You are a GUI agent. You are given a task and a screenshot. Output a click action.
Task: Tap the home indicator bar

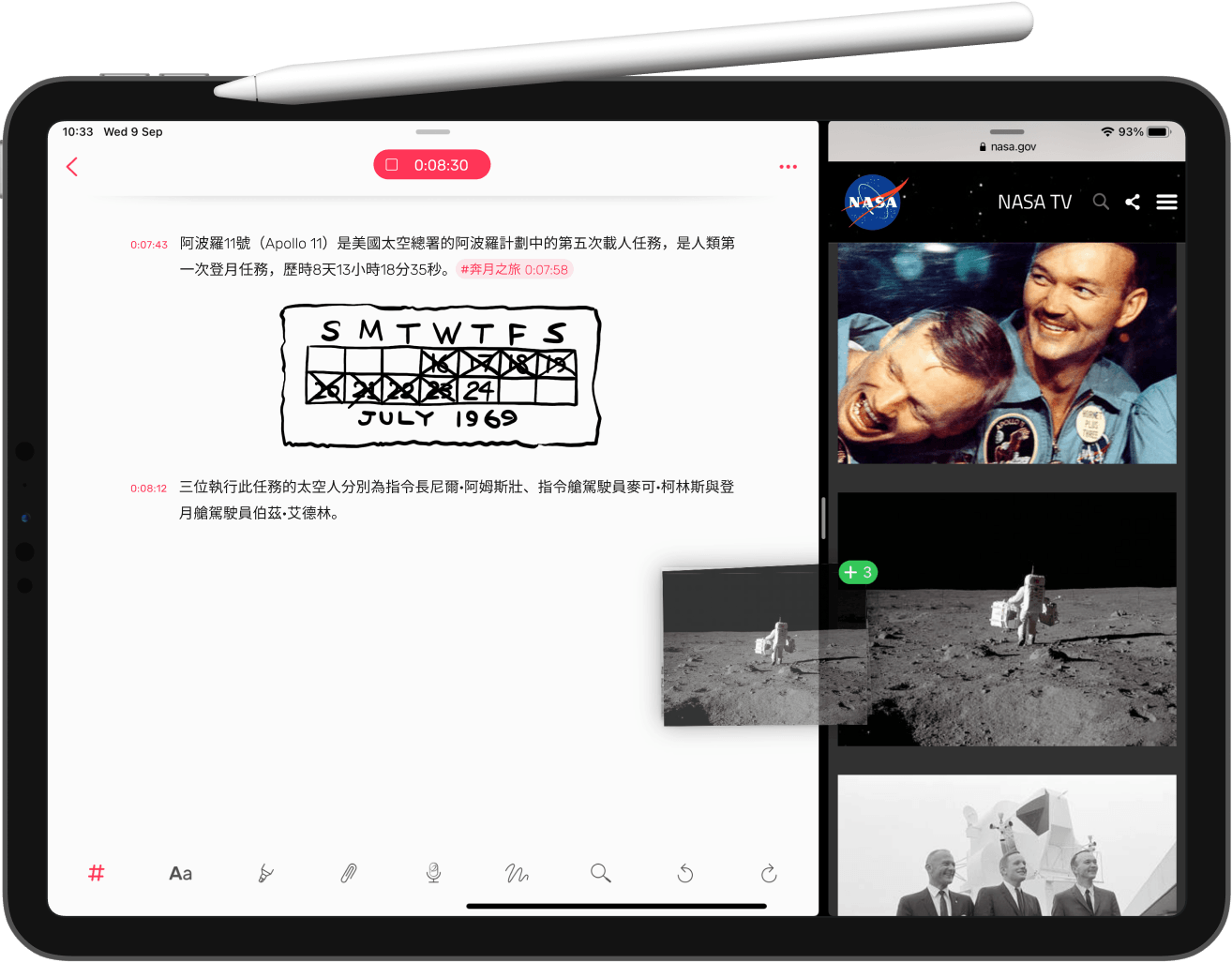(x=616, y=906)
